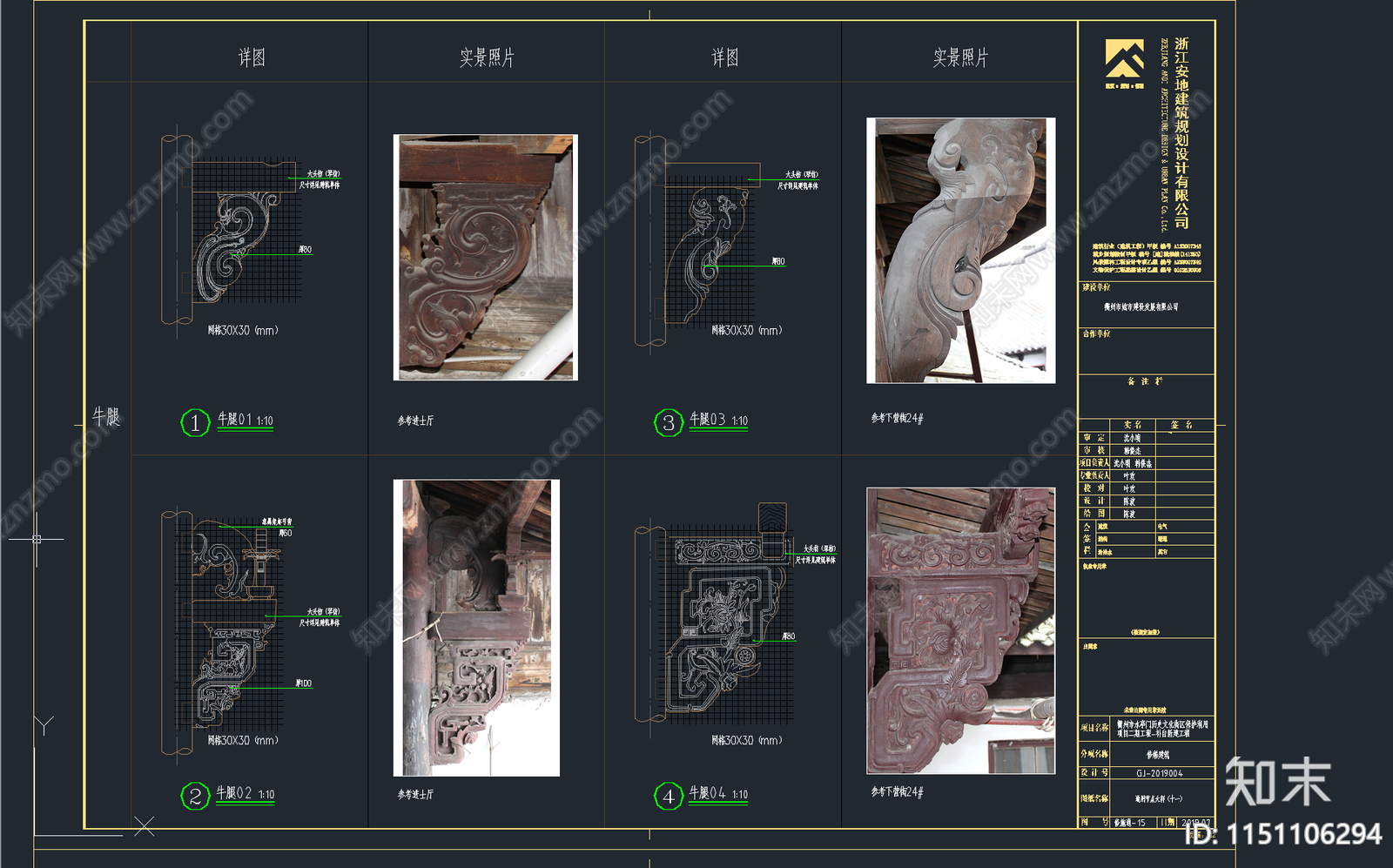Image resolution: width=1393 pixels, height=868 pixels.
Task: Click the 厚80 annotation on 牛腿01 drawing
Action: (305, 250)
